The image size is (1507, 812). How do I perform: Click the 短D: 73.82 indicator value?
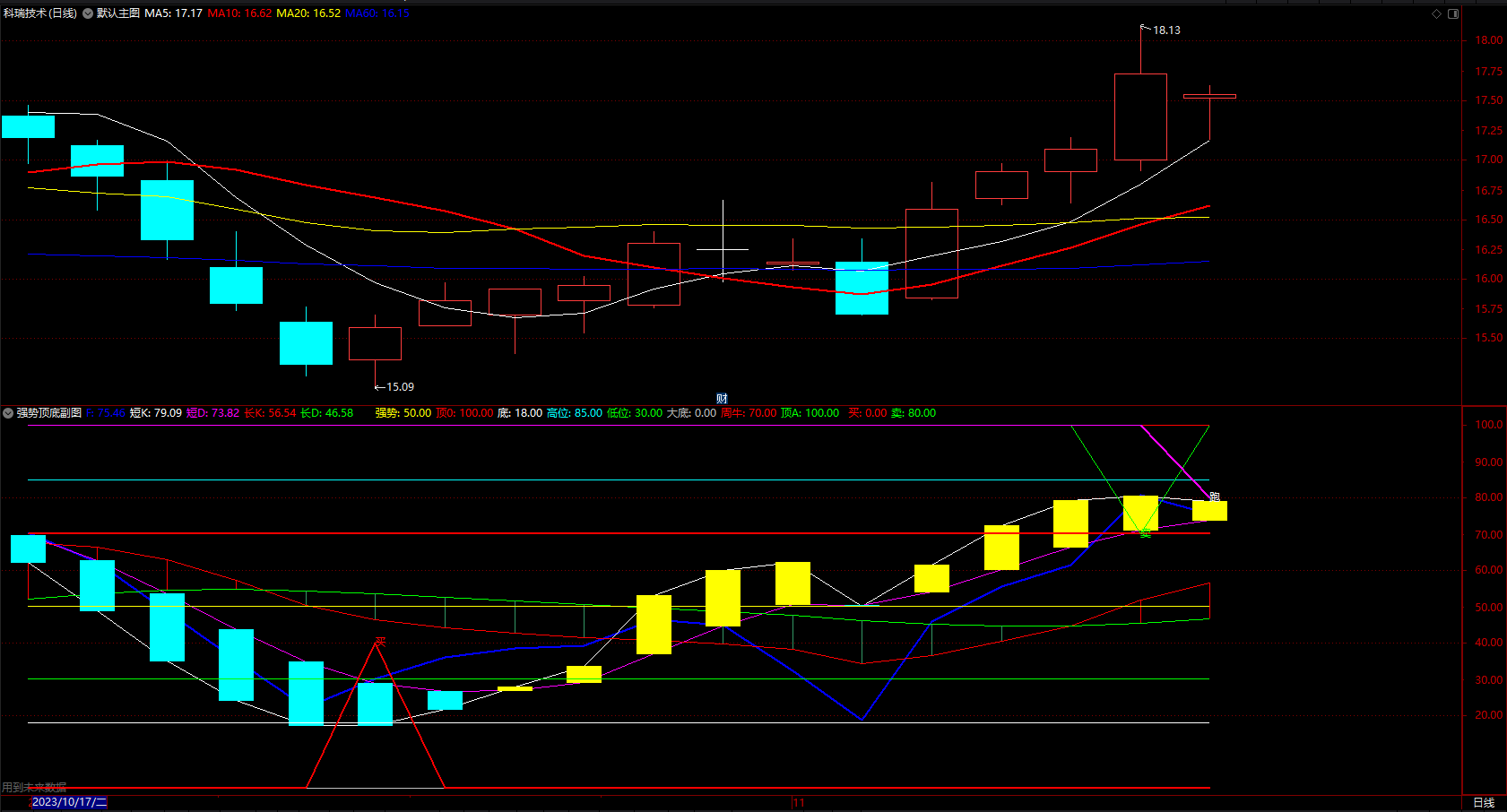tap(213, 413)
